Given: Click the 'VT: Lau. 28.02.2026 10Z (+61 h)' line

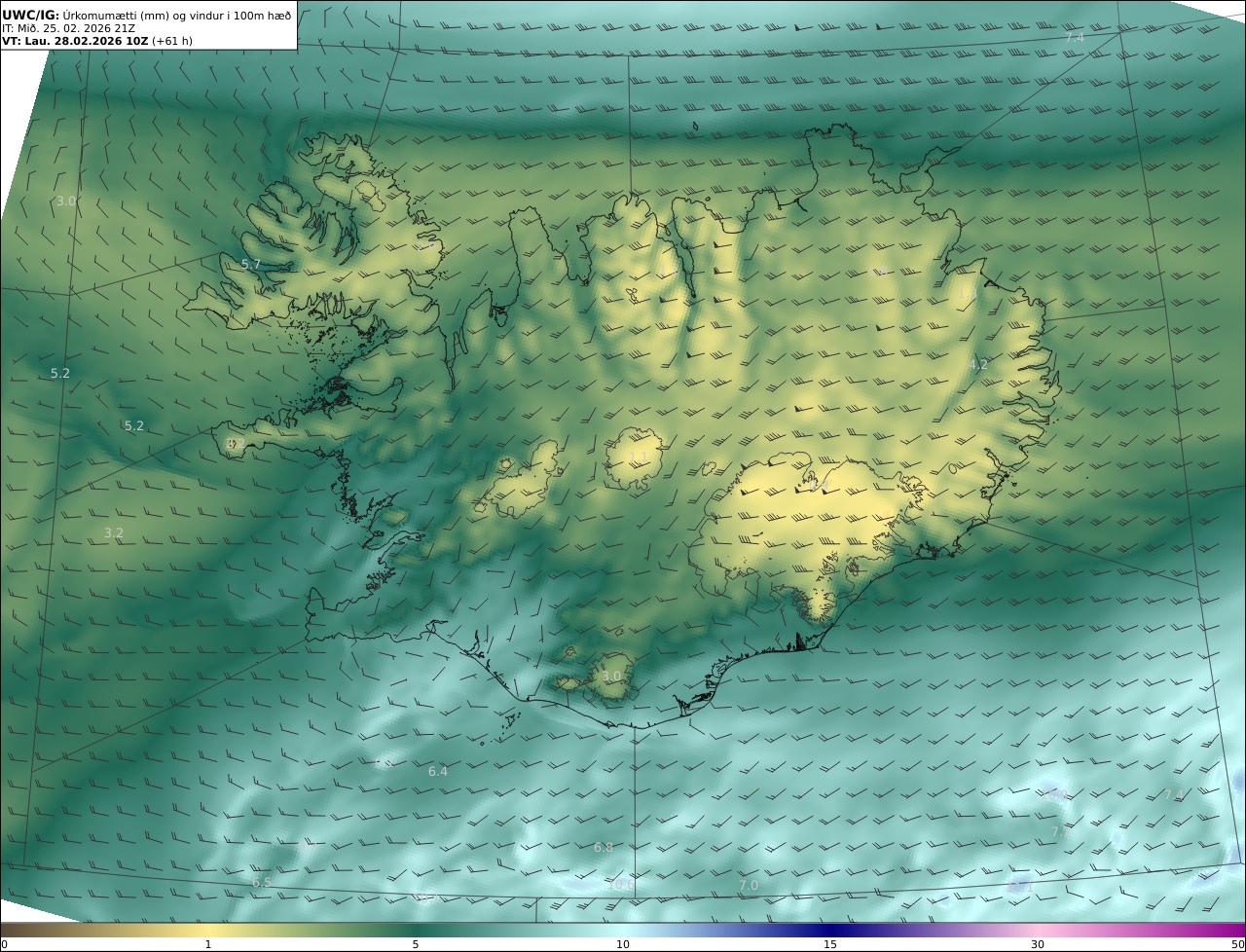Looking at the screenshot, I should pyautogui.click(x=97, y=41).
